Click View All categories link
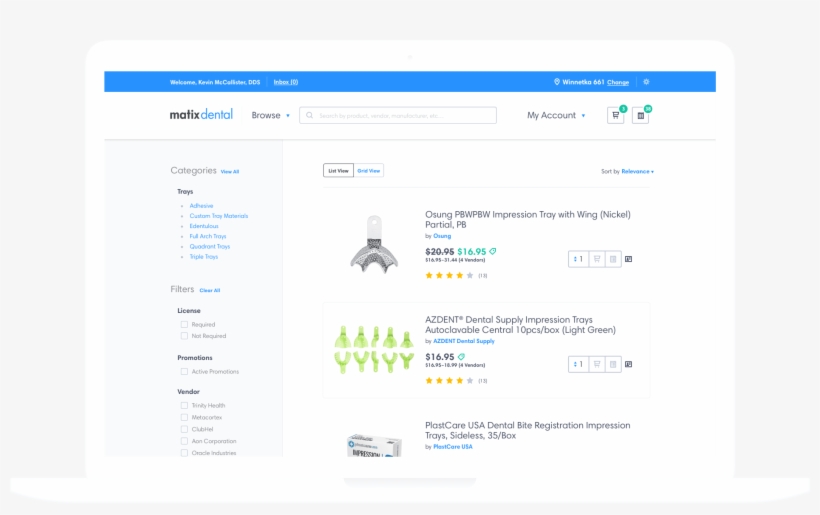This screenshot has width=820, height=515. 230,171
